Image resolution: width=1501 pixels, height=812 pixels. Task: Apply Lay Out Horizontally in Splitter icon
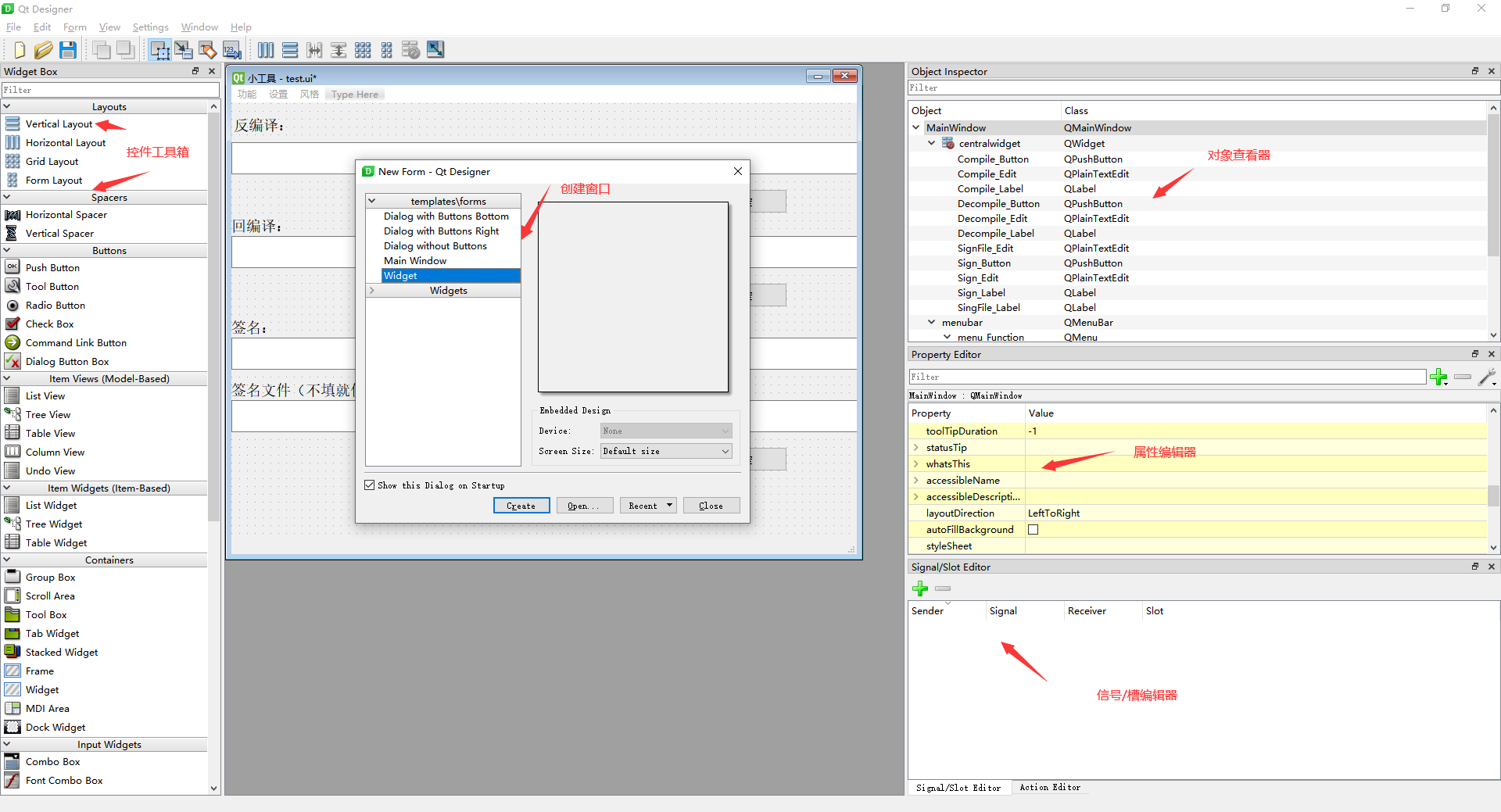pos(314,50)
